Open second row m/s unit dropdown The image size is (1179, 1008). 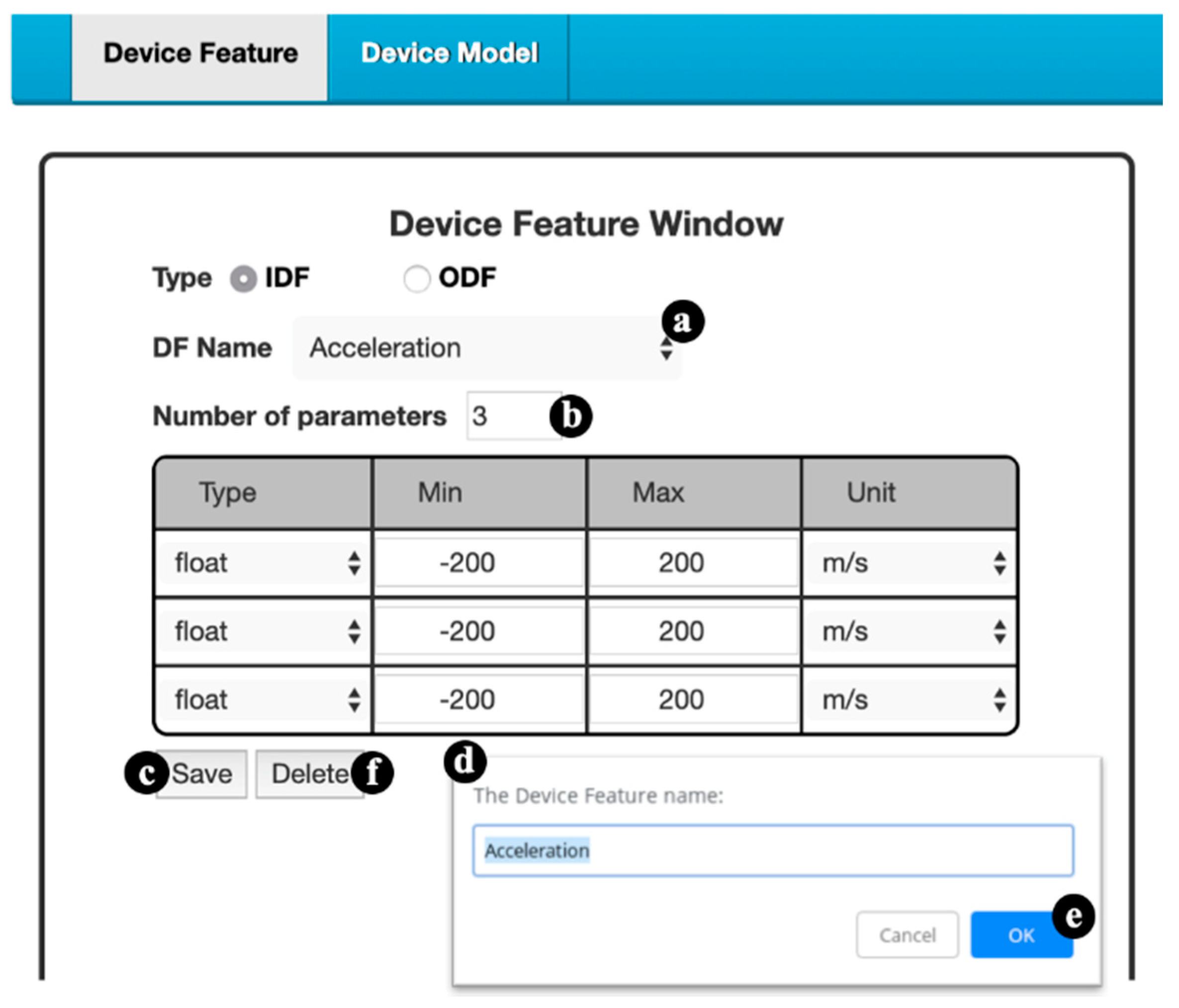[x=909, y=631]
